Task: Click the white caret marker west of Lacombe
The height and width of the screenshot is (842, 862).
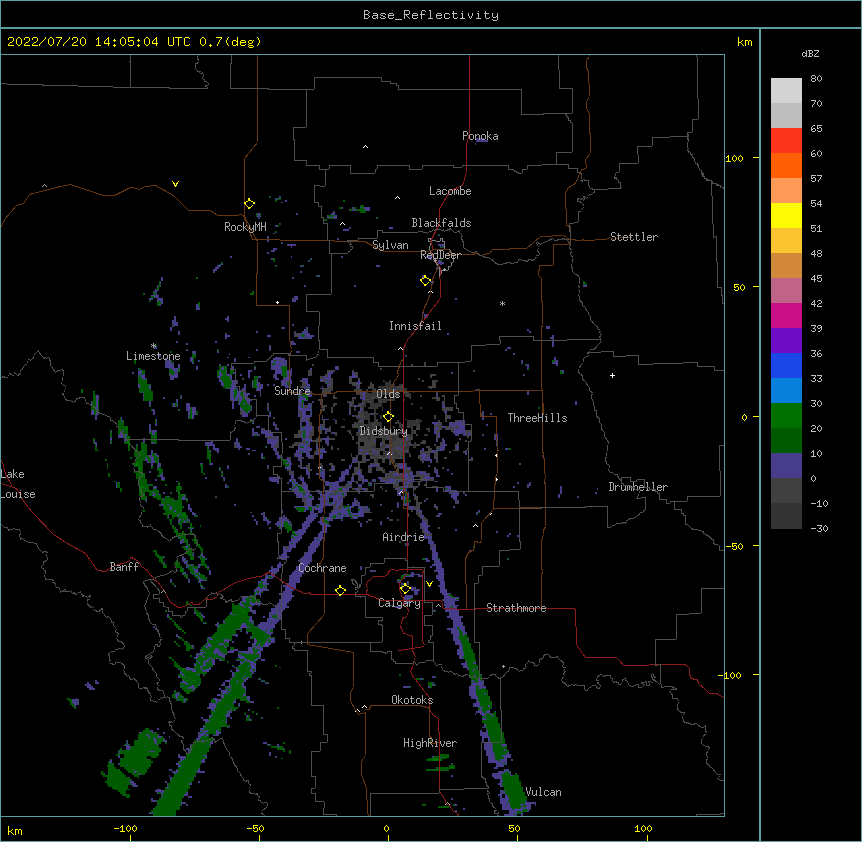Action: click(397, 198)
